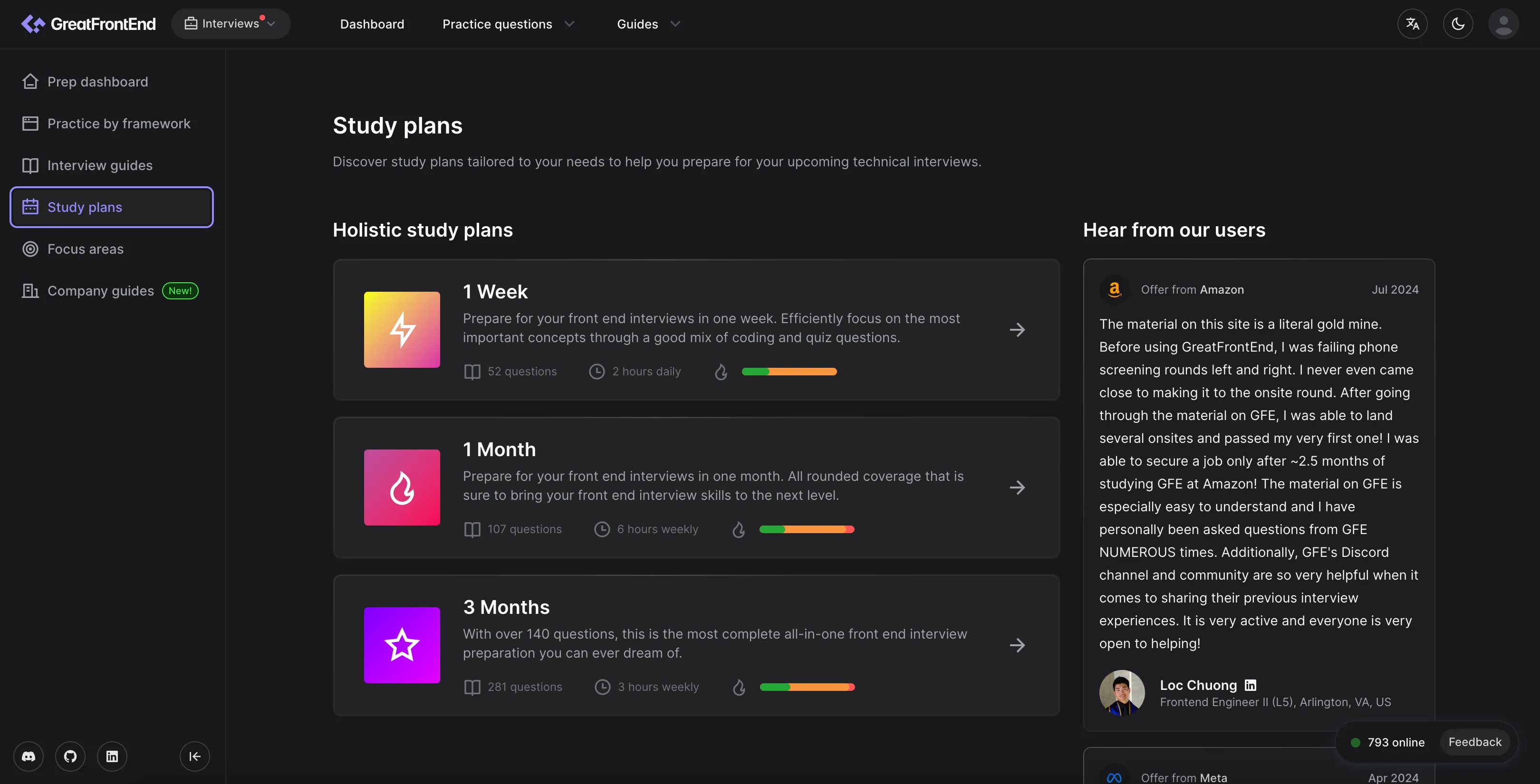Click the 107 questions book icon

pos(472,529)
